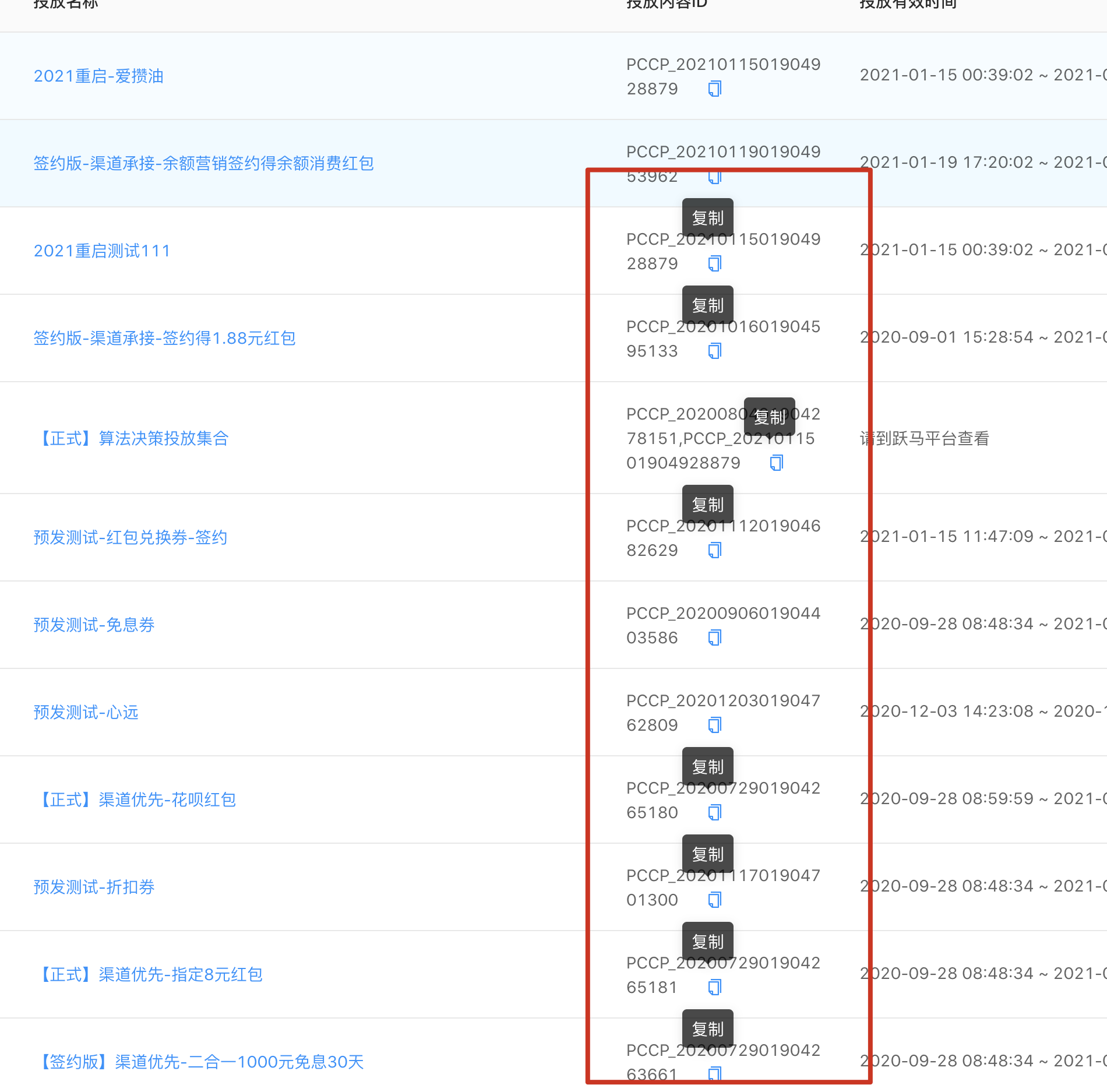
Task: Copy the ID ending 28879 in 2021重启-爱攒油 row
Action: (715, 89)
